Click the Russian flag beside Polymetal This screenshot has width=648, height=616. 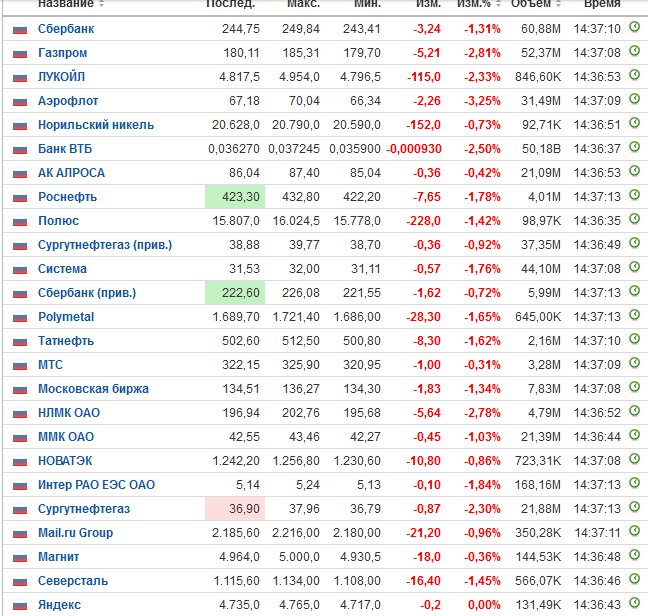click(20, 318)
